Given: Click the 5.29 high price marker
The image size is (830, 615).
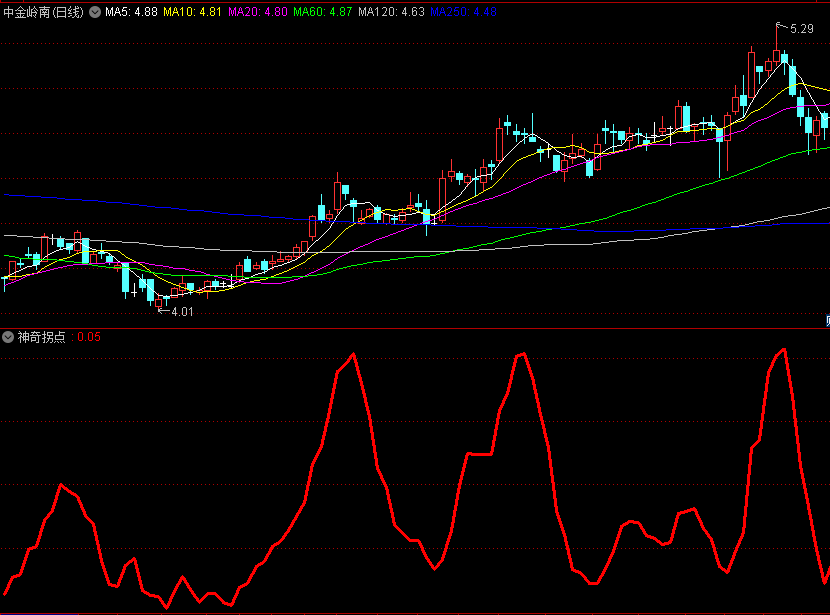Looking at the screenshot, I should (801, 29).
